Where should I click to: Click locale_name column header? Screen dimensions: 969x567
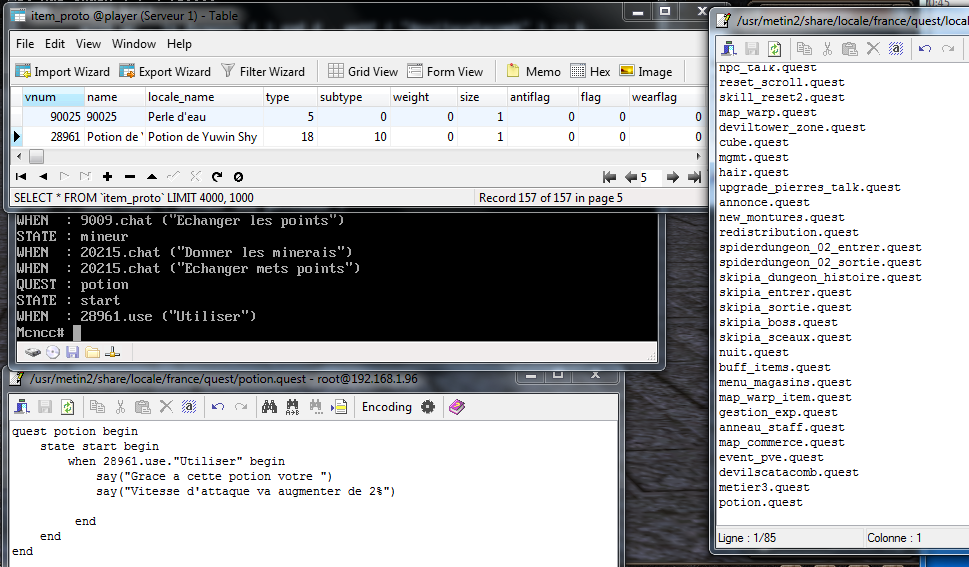pyautogui.click(x=204, y=97)
